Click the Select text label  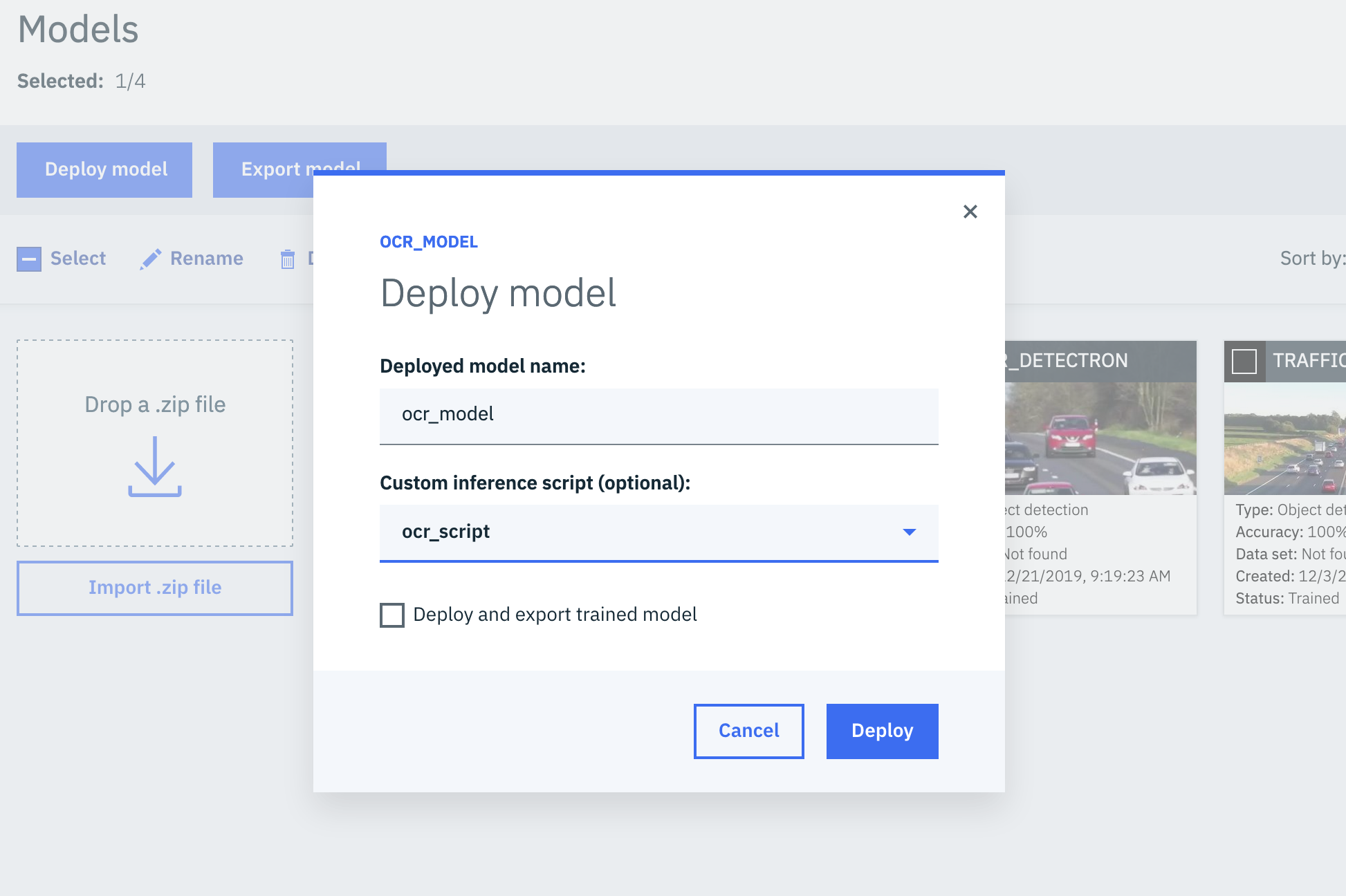pos(78,259)
